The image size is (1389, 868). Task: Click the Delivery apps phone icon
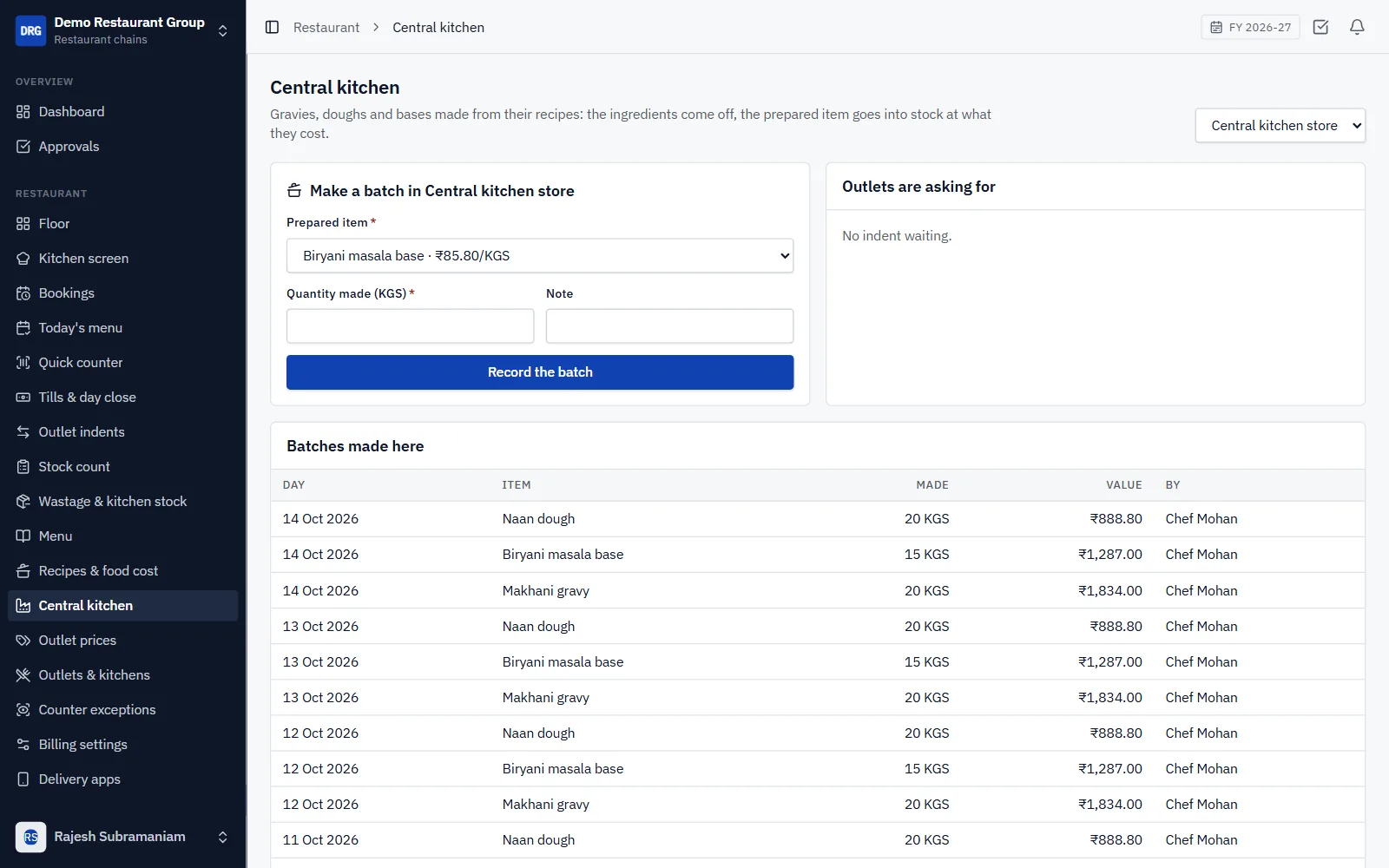tap(23, 779)
